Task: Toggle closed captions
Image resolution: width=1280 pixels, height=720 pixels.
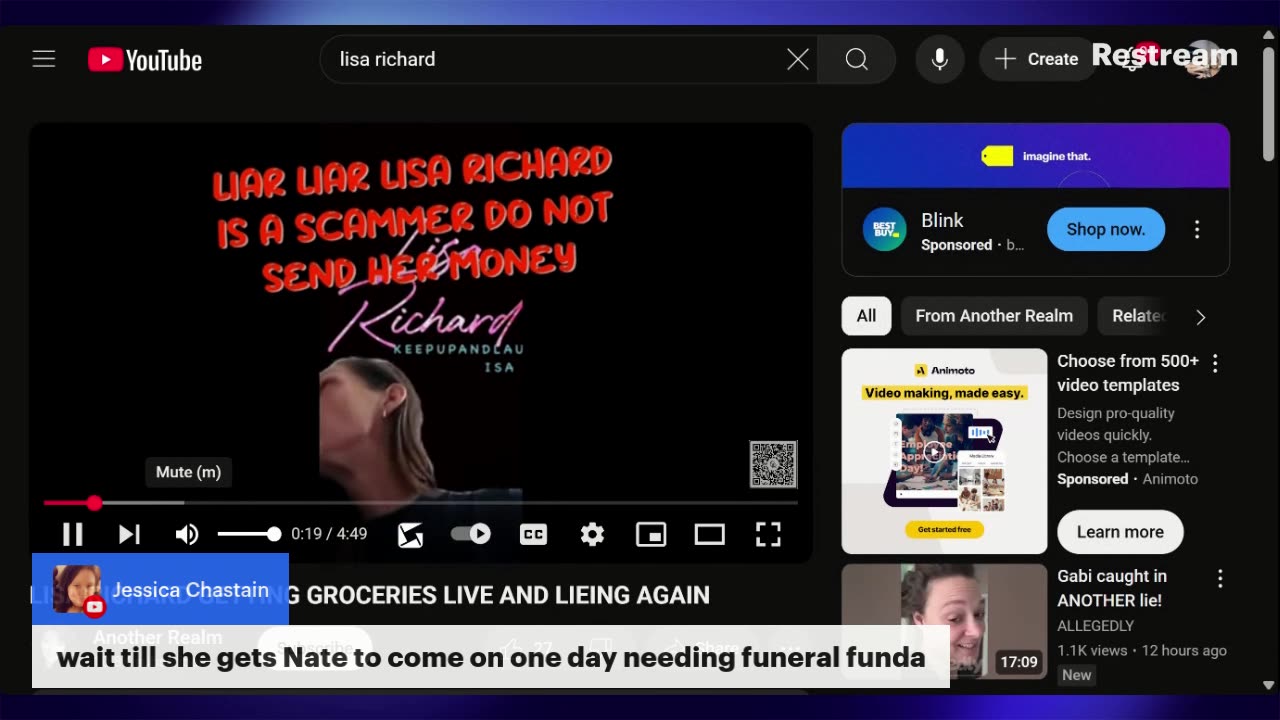Action: pos(533,534)
